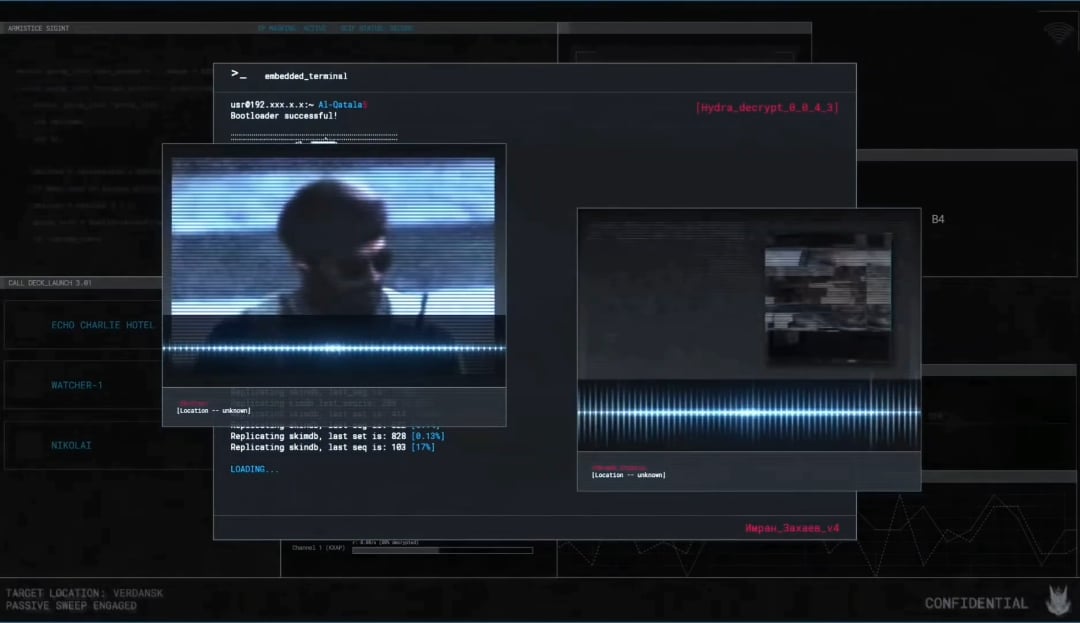Click the glitched image in right window

(827, 305)
